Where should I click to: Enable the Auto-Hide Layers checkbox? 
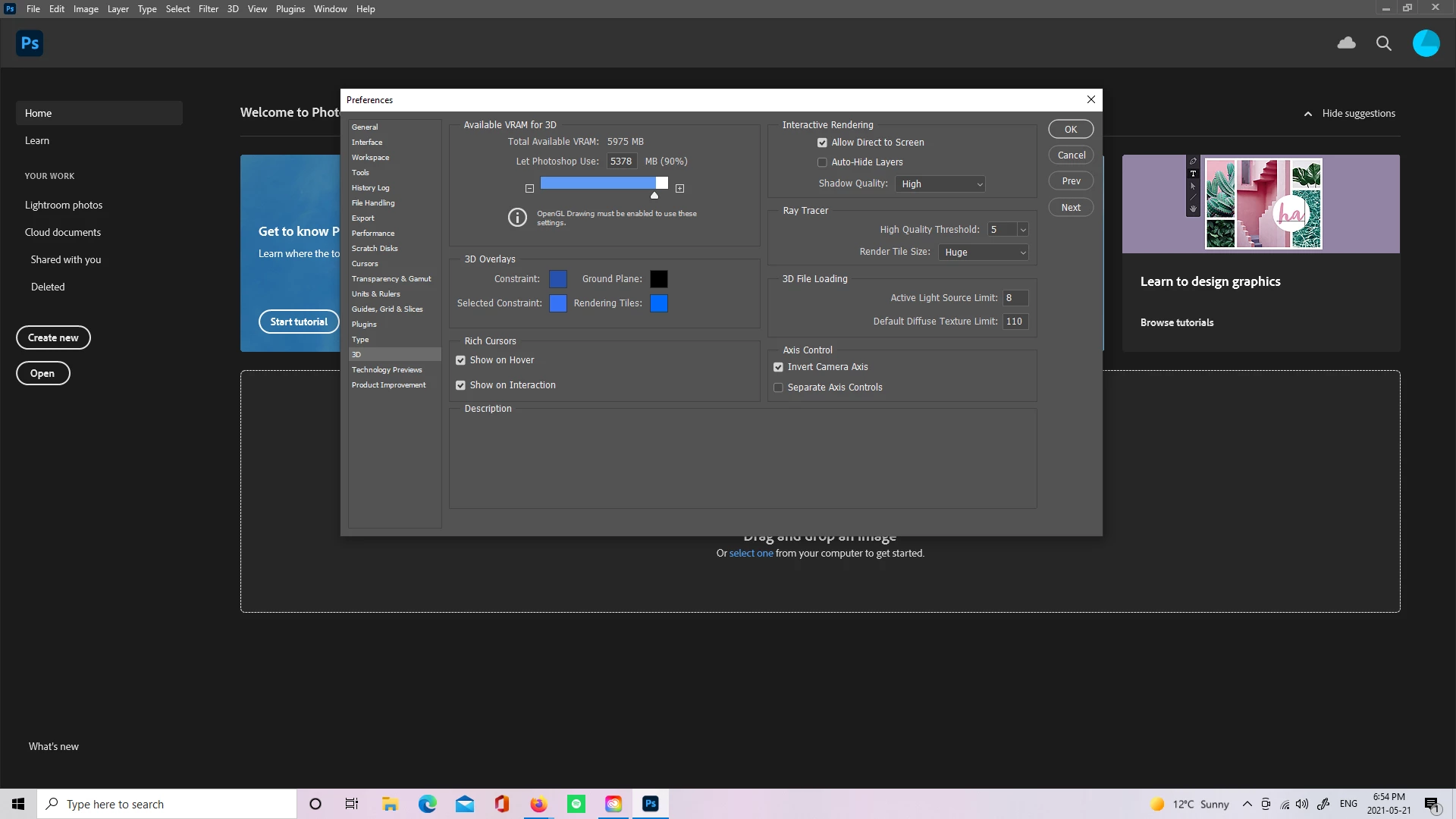(822, 162)
